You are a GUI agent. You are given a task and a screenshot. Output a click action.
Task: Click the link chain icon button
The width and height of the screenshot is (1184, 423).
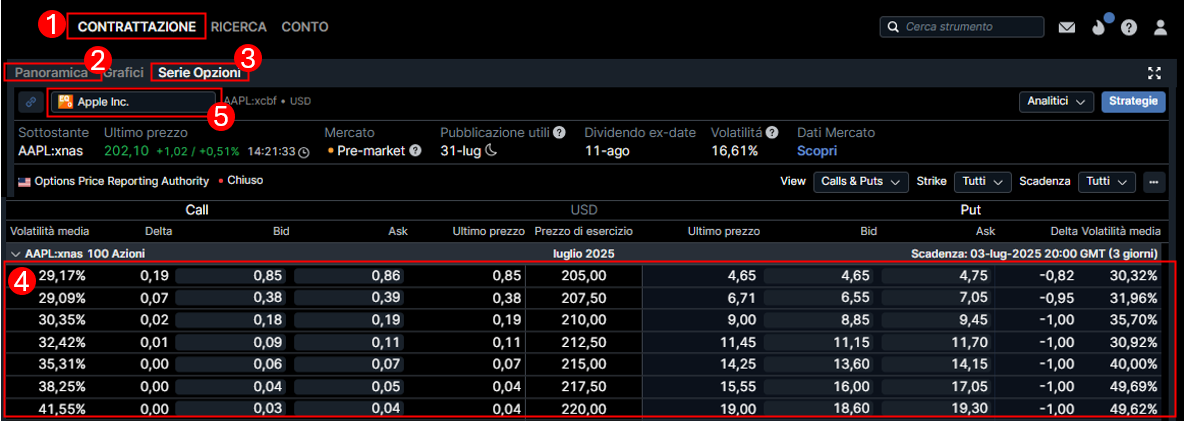[31, 101]
